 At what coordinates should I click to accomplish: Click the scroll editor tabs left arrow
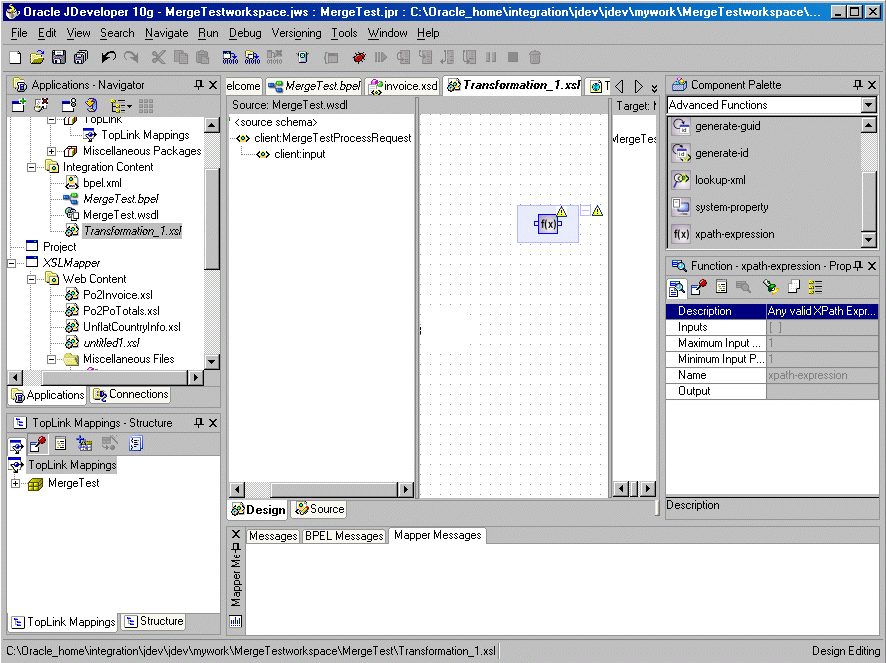(619, 86)
